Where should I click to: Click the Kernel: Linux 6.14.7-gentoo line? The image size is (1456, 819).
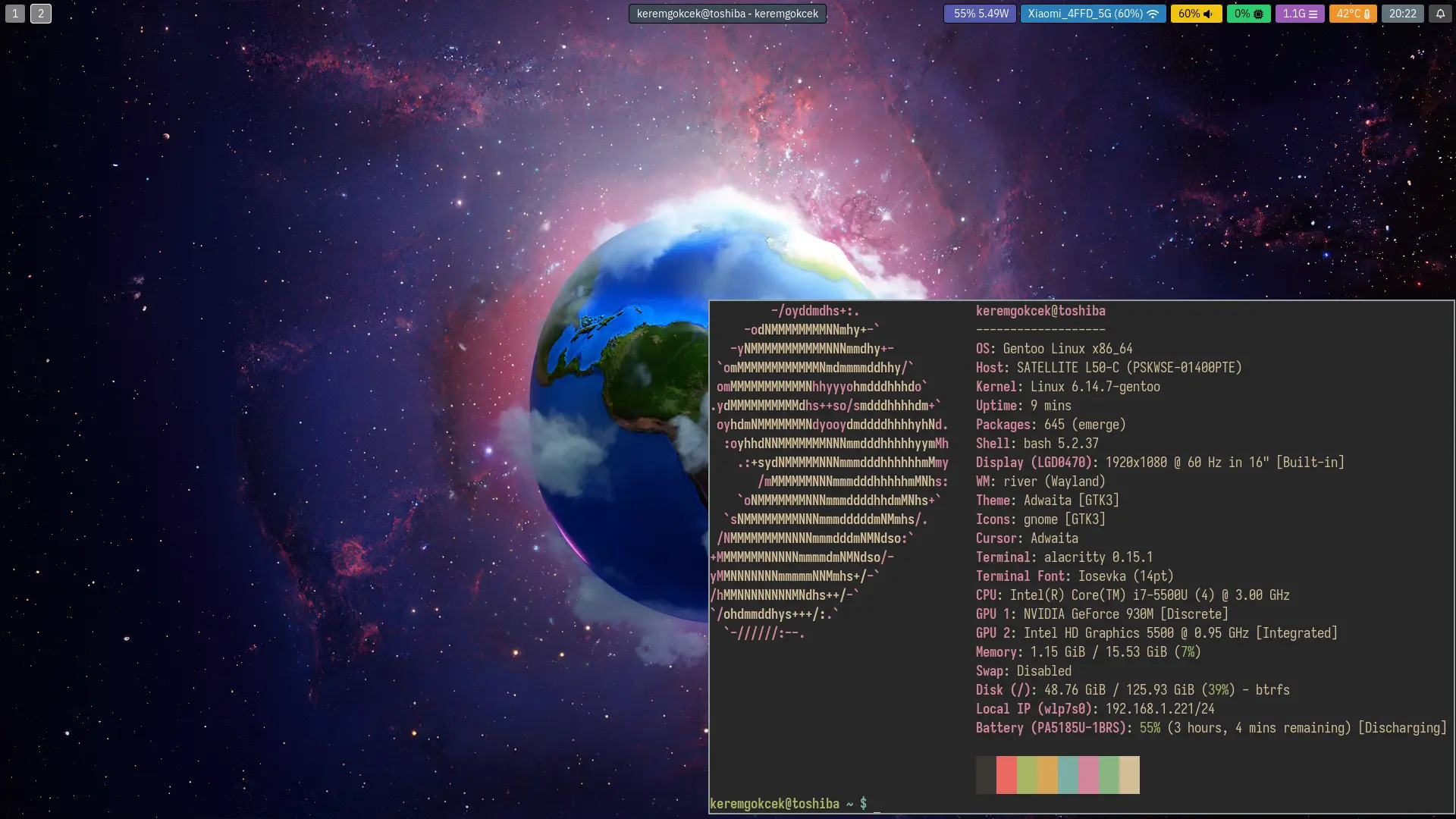pos(1068,387)
